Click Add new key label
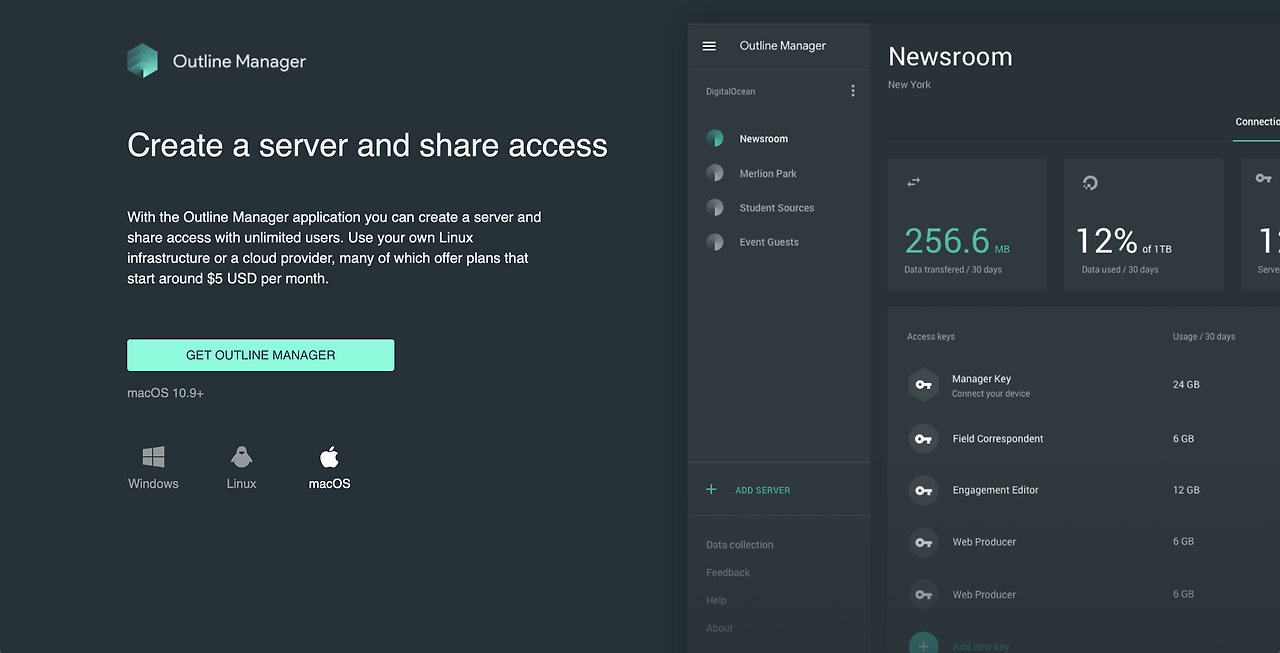Image resolution: width=1280 pixels, height=653 pixels. pyautogui.click(x=983, y=647)
